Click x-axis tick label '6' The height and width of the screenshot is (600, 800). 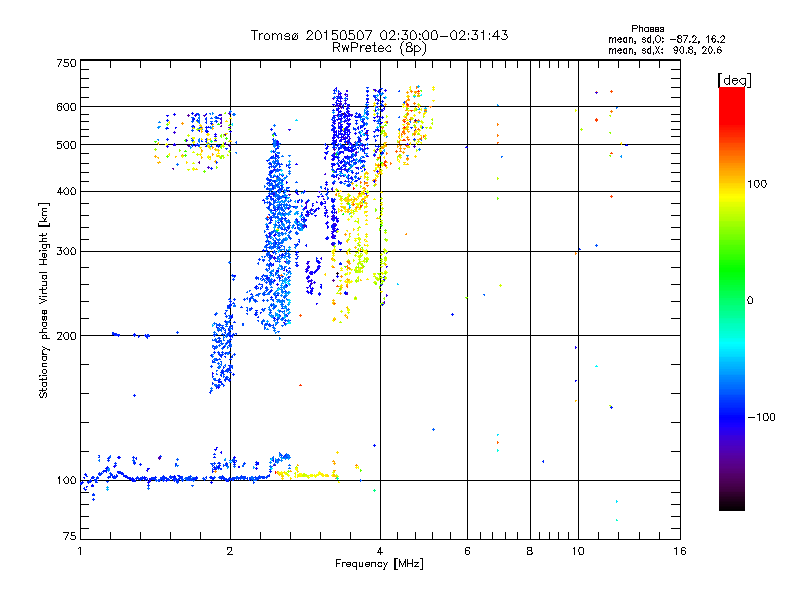click(467, 551)
